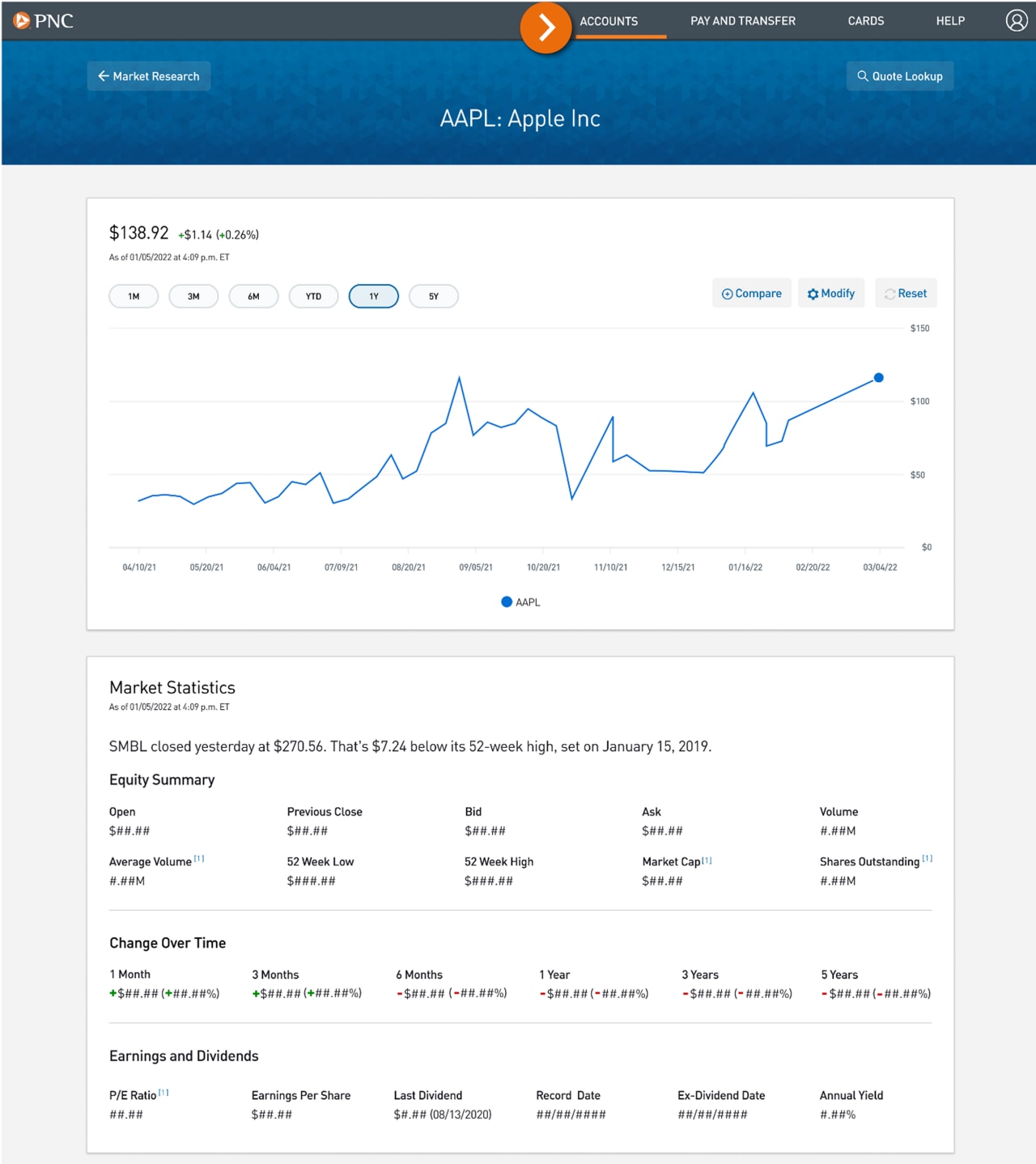1036x1164 pixels.
Task: Click the magnifier icon in Quote Lookup
Action: coord(864,75)
